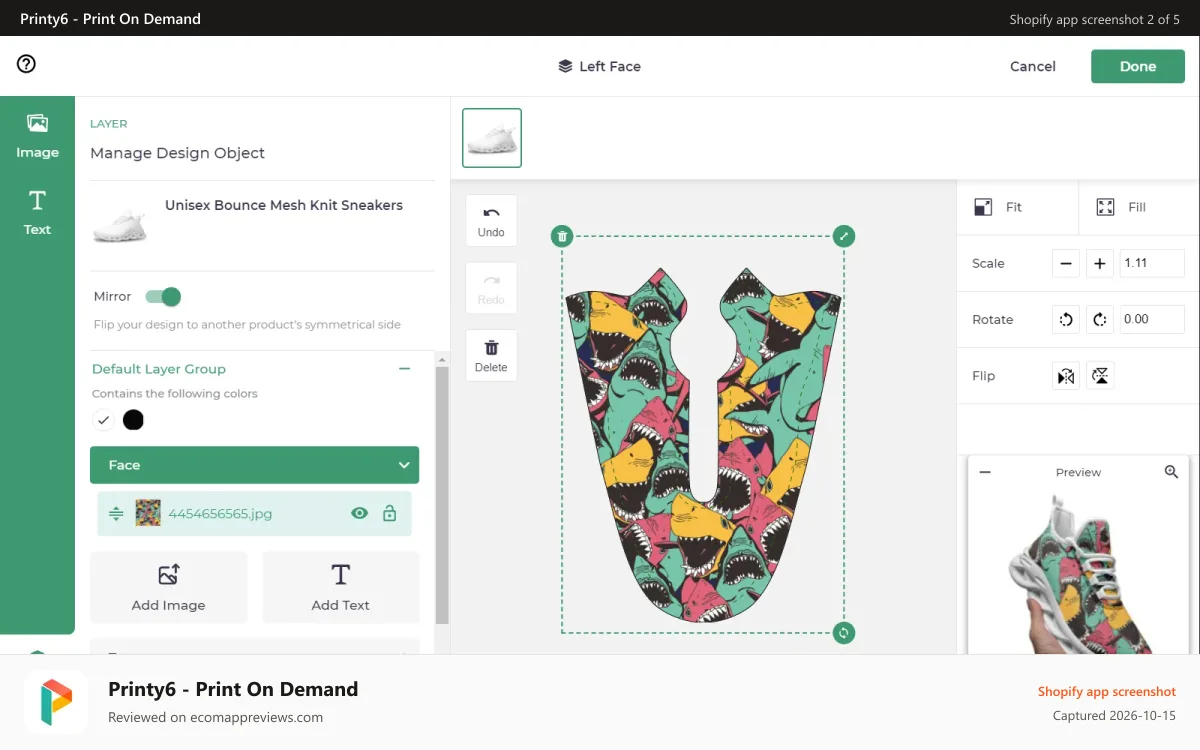Click the shark pattern design on canvas
Viewport: 1200px width, 750px height.
703,445
